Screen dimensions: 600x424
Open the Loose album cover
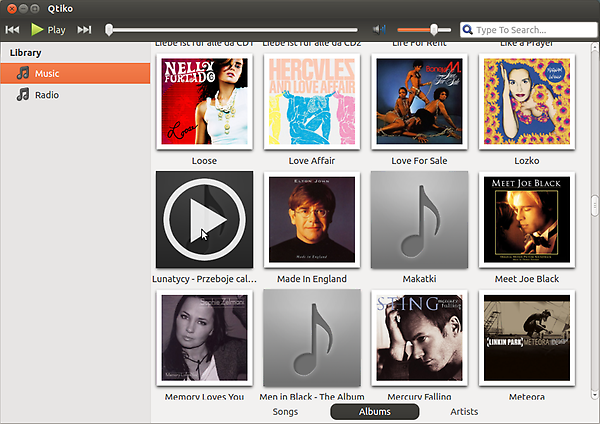(204, 101)
